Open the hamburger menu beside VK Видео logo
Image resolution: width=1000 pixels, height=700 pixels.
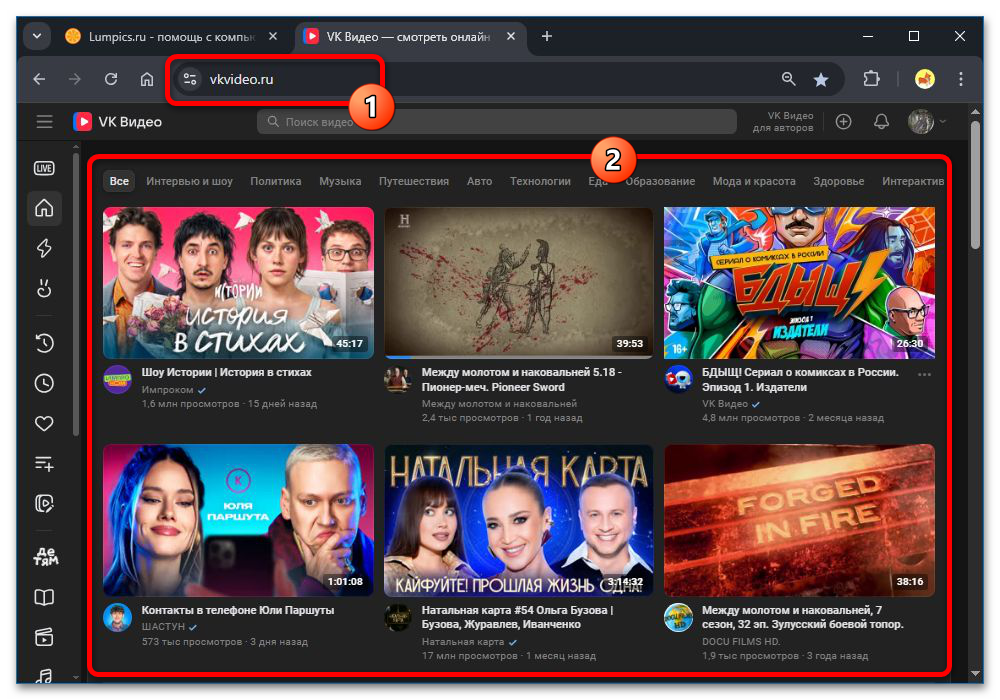(x=44, y=122)
